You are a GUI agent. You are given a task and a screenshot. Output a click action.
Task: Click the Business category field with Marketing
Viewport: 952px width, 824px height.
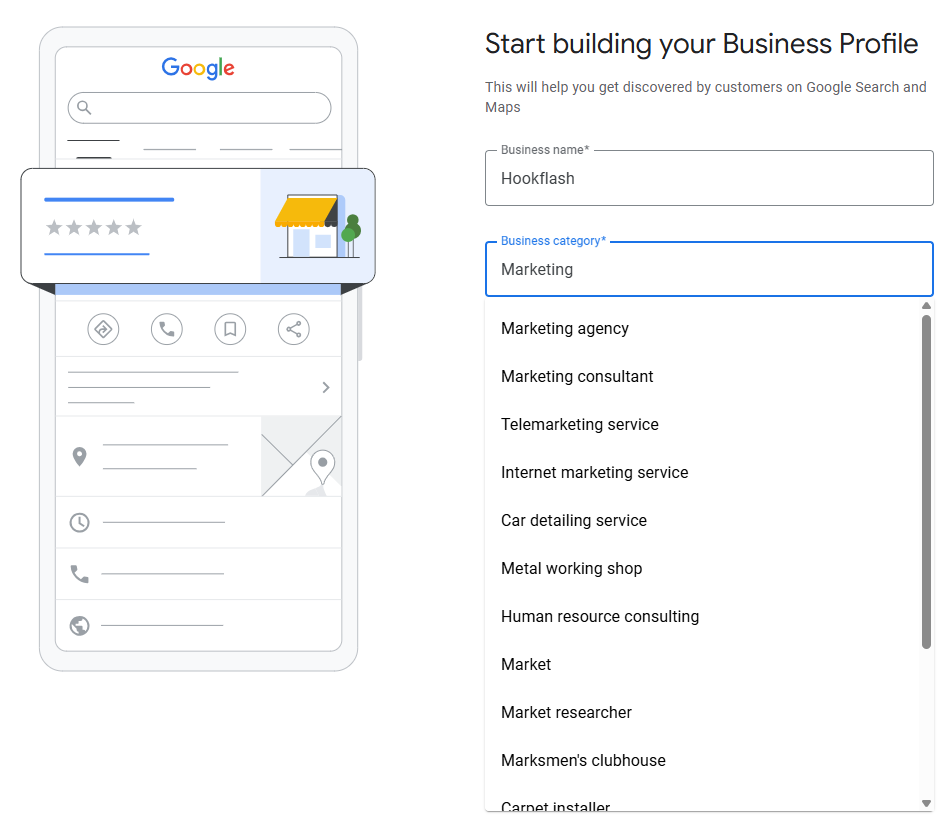click(709, 269)
